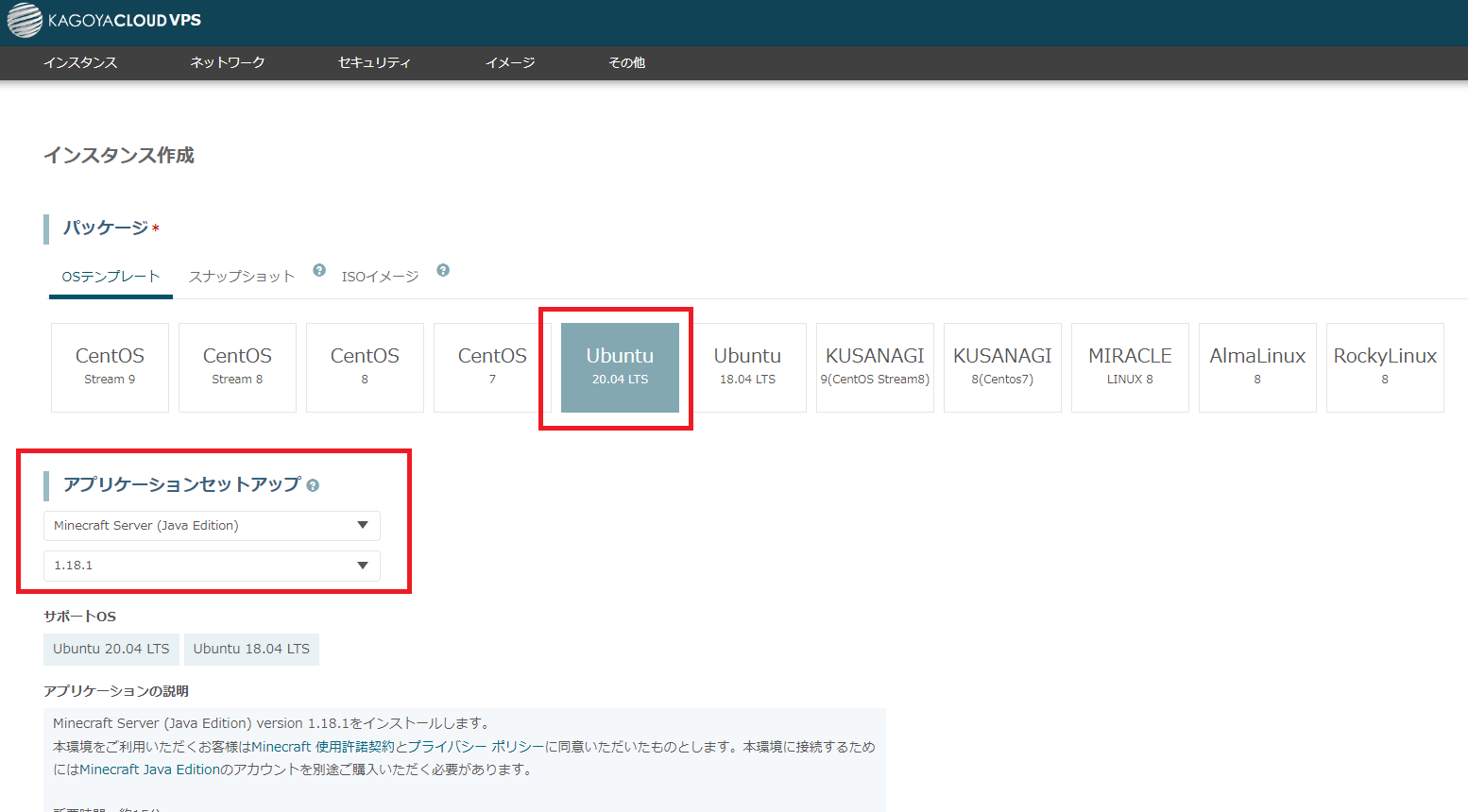Click the インスタンス作成 page heading
The width and height of the screenshot is (1468, 812).
(x=119, y=155)
